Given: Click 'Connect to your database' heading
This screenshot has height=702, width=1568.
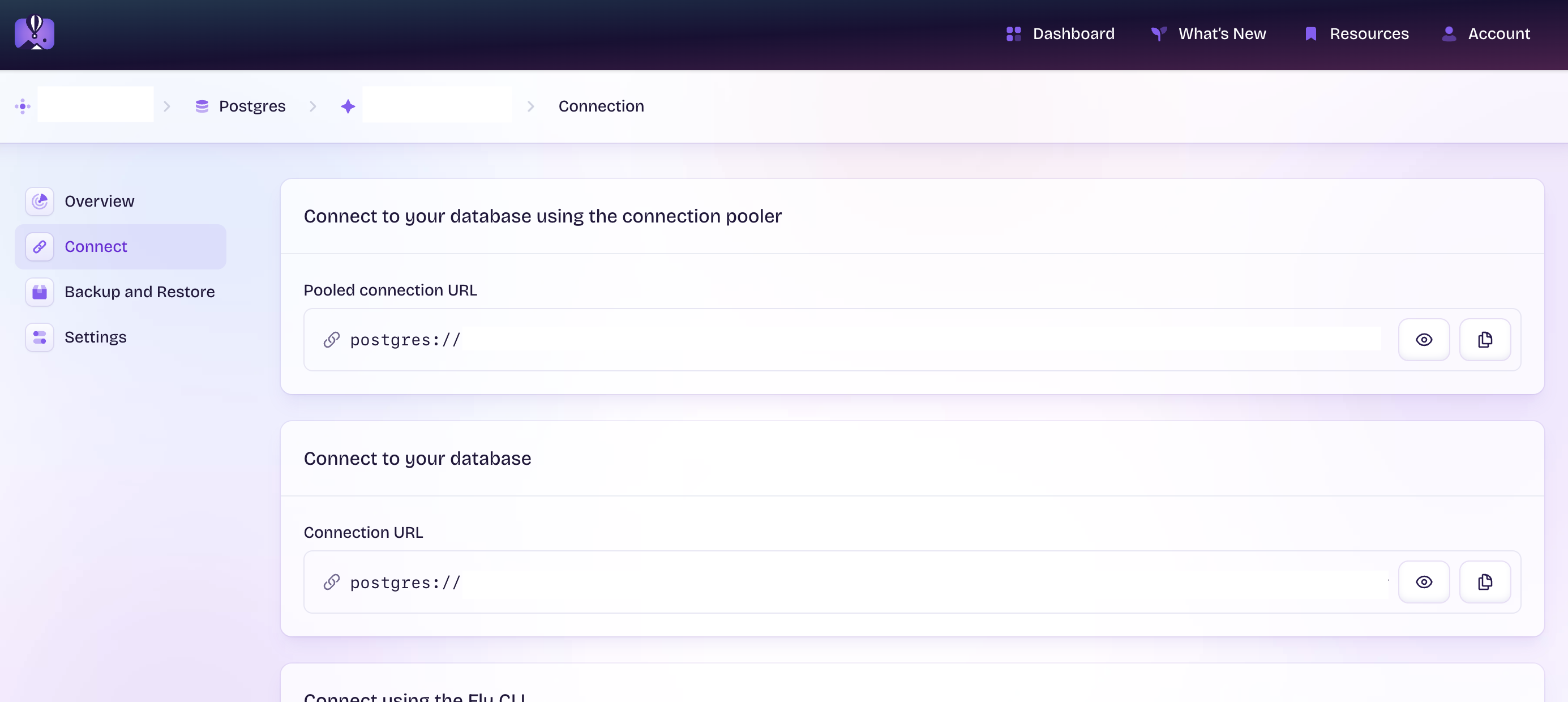Looking at the screenshot, I should click(x=418, y=459).
